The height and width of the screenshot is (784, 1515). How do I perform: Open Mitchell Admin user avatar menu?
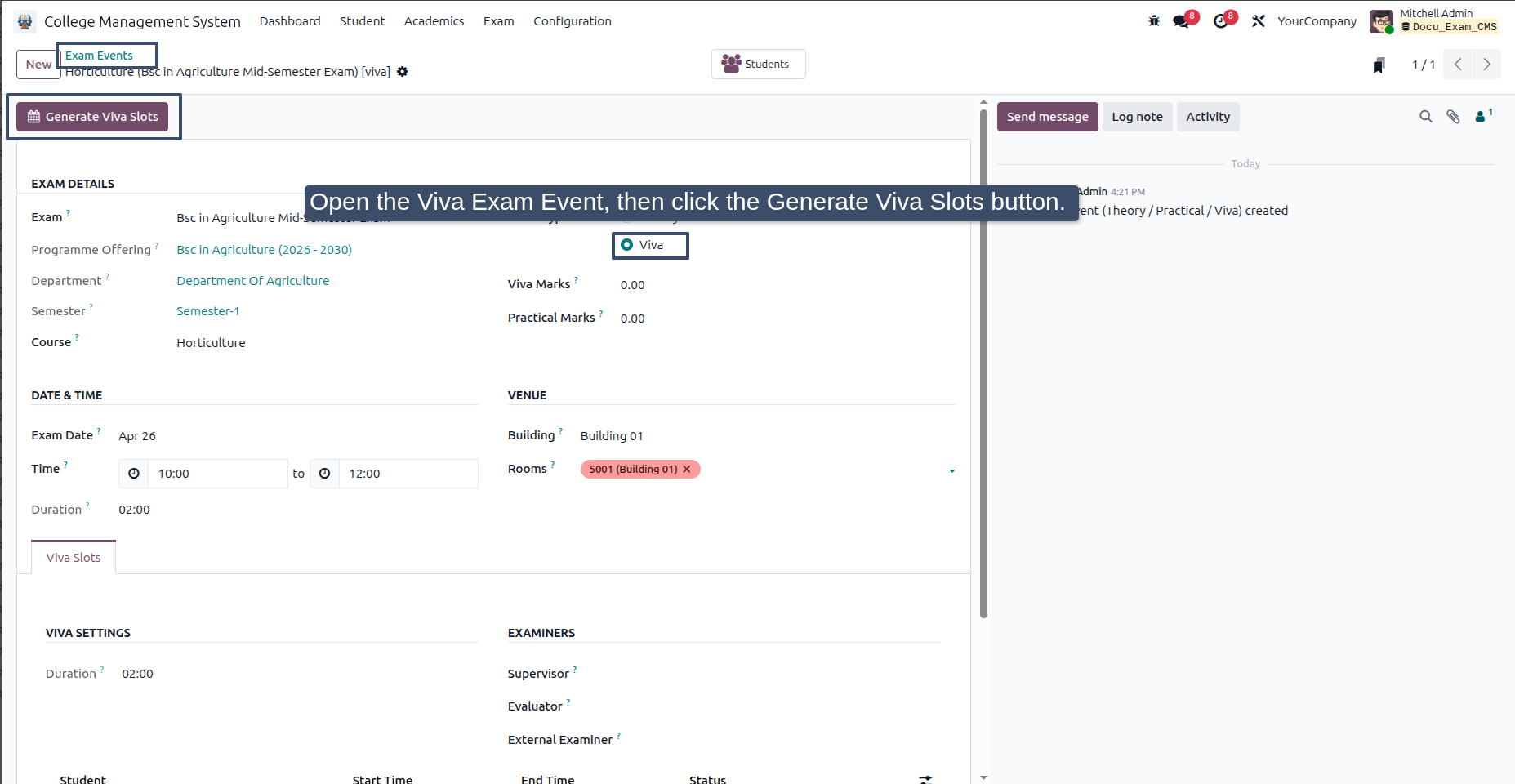[x=1381, y=21]
